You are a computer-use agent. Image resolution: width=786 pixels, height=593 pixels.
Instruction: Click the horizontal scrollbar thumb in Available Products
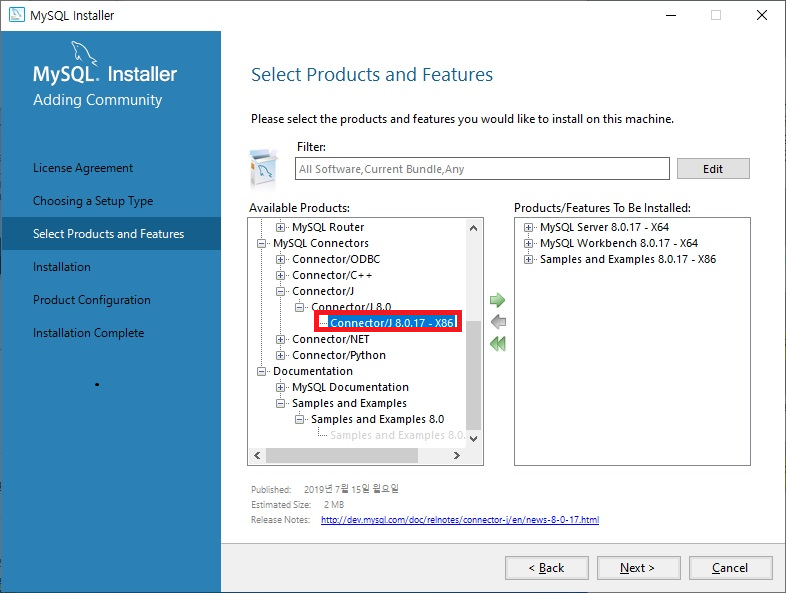tap(342, 456)
